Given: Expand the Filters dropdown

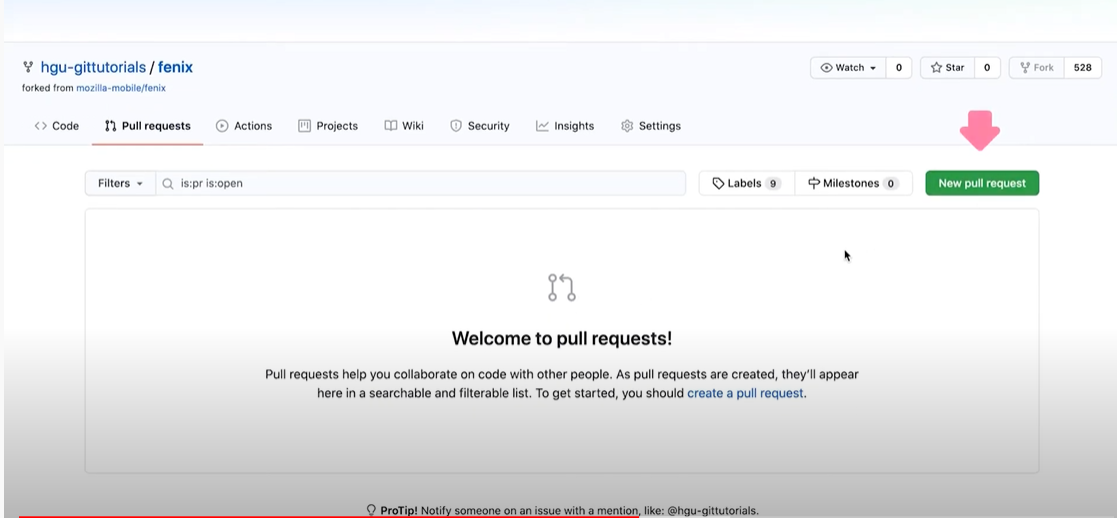Looking at the screenshot, I should [120, 183].
